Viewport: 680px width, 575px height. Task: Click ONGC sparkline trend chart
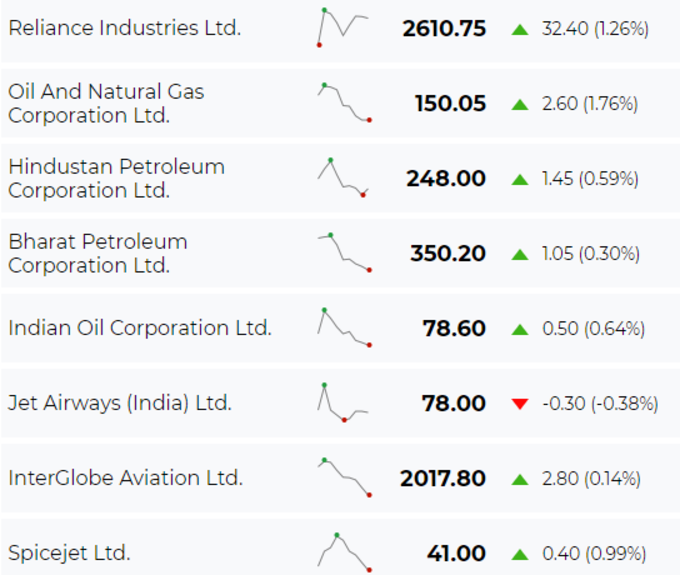[x=344, y=102]
